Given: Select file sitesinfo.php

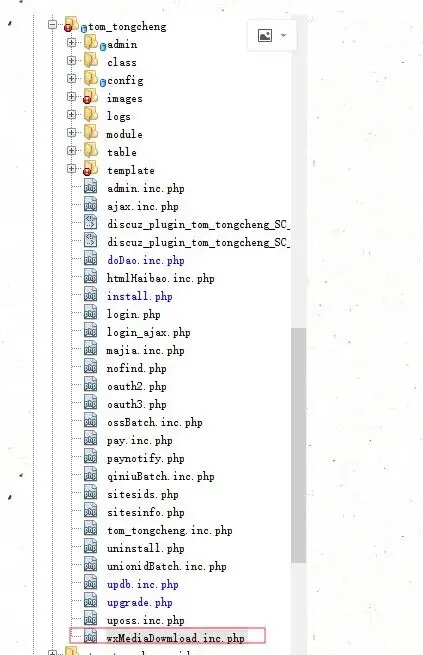Looking at the screenshot, I should click(146, 513).
